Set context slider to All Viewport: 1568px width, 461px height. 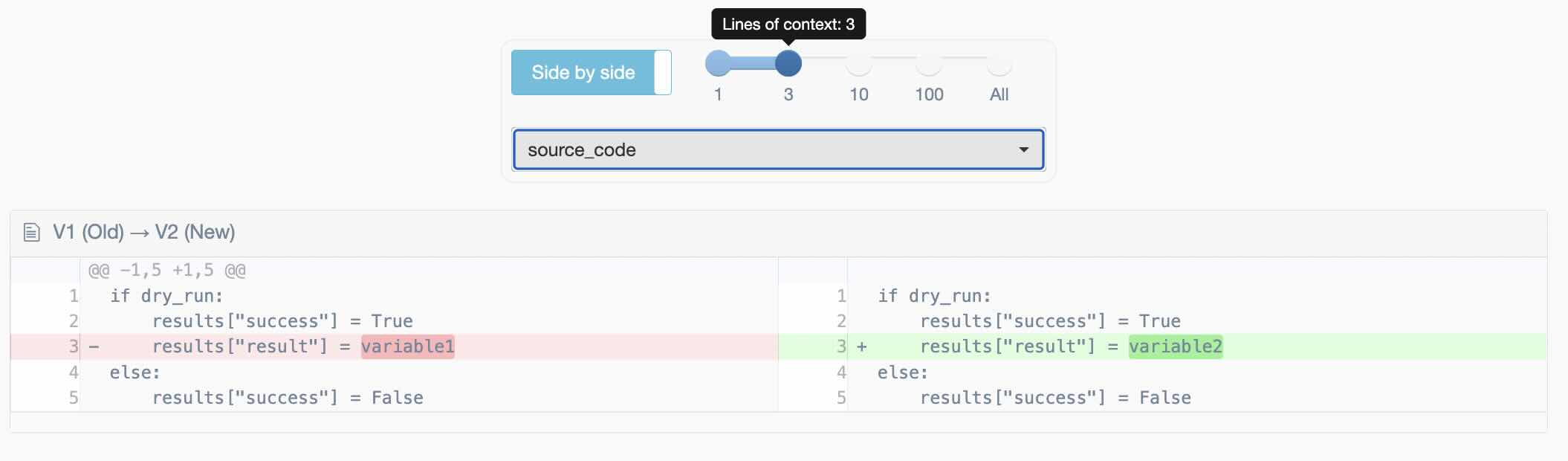click(1000, 63)
